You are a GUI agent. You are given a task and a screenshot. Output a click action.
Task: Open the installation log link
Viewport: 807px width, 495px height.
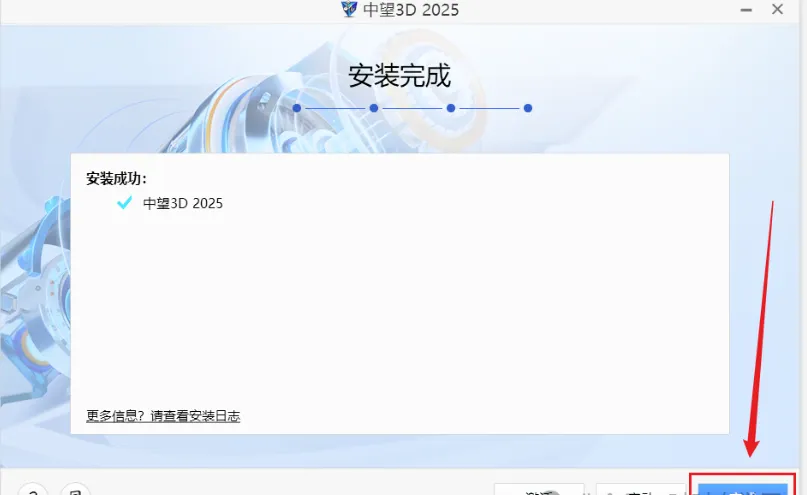click(x=163, y=416)
